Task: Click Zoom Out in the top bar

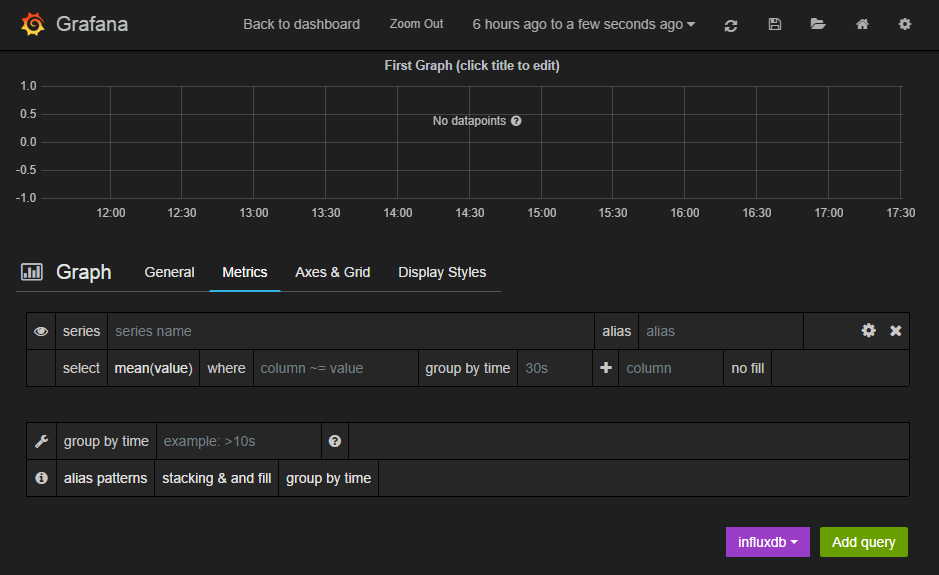Action: pos(416,24)
